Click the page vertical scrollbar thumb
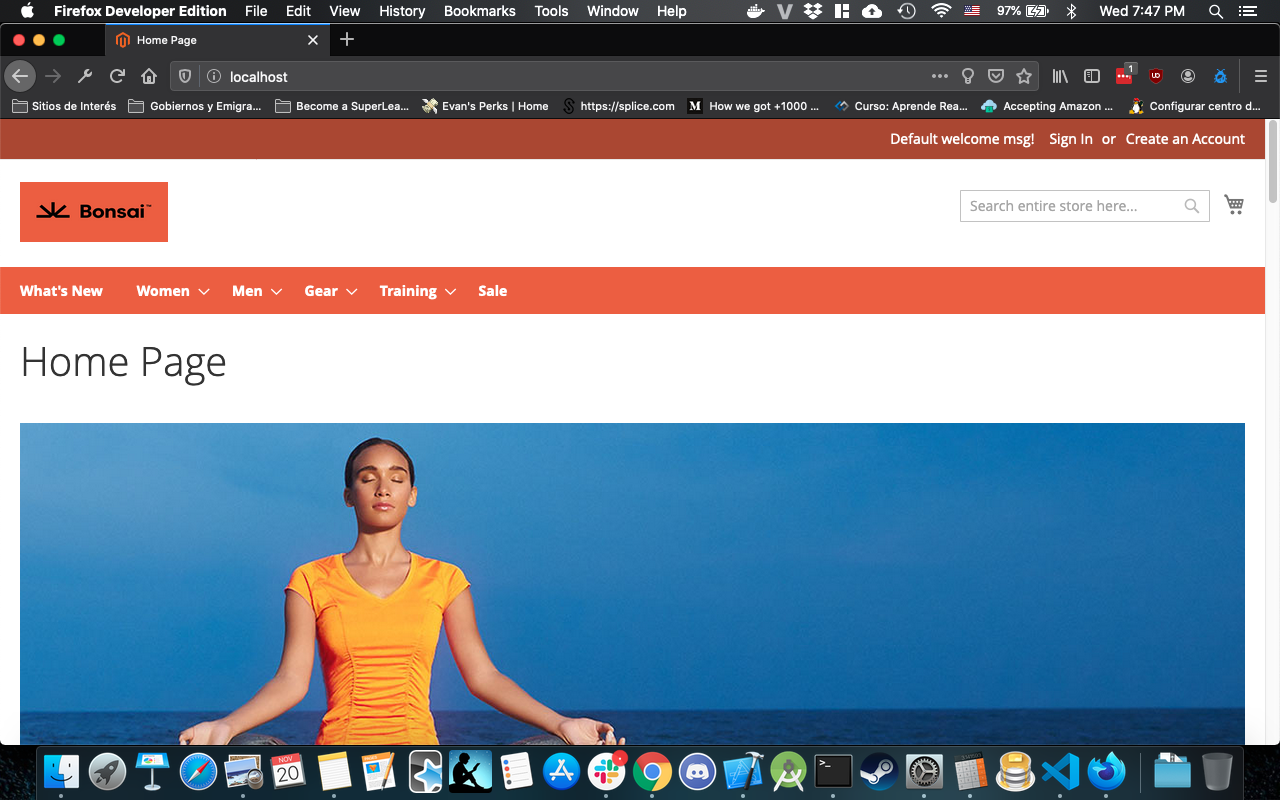 point(1272,162)
